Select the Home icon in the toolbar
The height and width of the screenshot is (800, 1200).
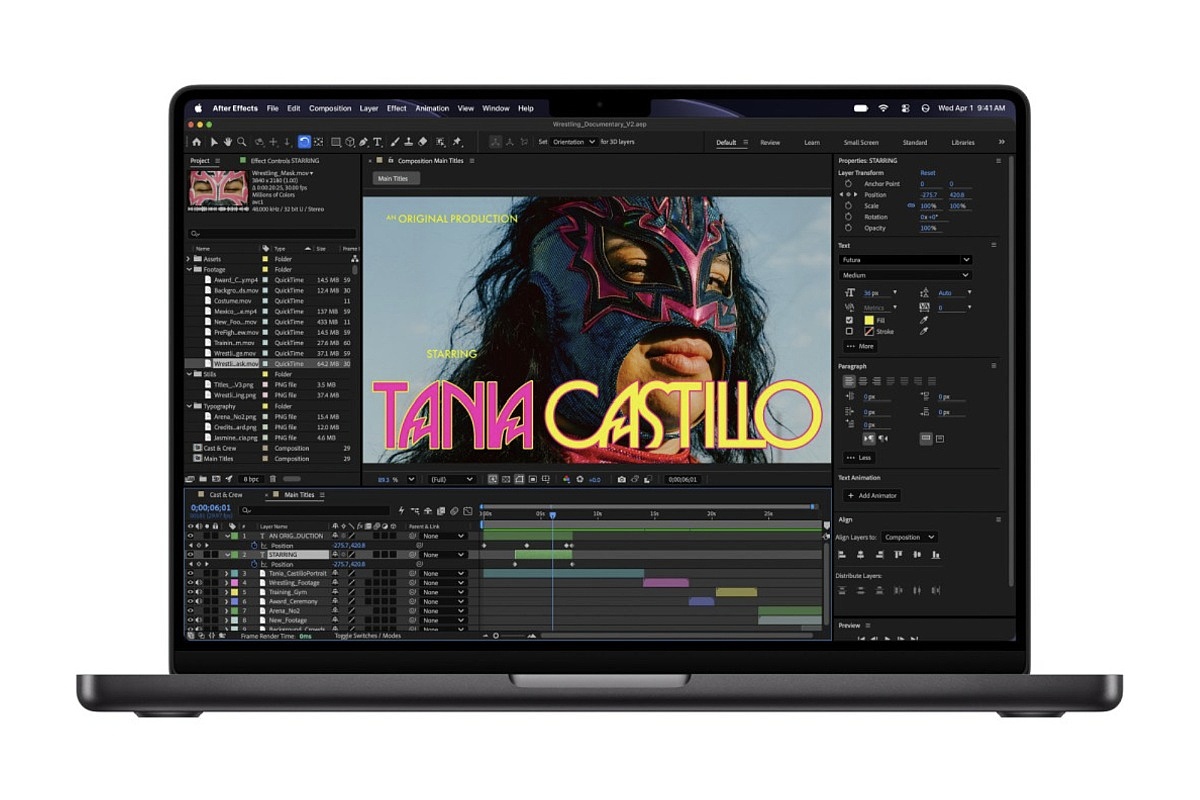(196, 142)
